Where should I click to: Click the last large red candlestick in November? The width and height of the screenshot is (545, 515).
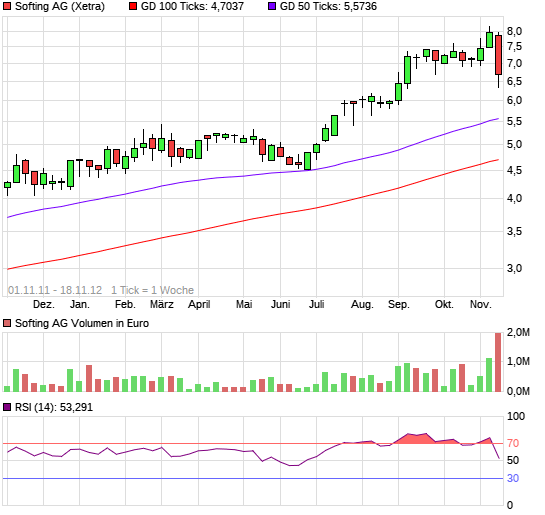coord(498,55)
